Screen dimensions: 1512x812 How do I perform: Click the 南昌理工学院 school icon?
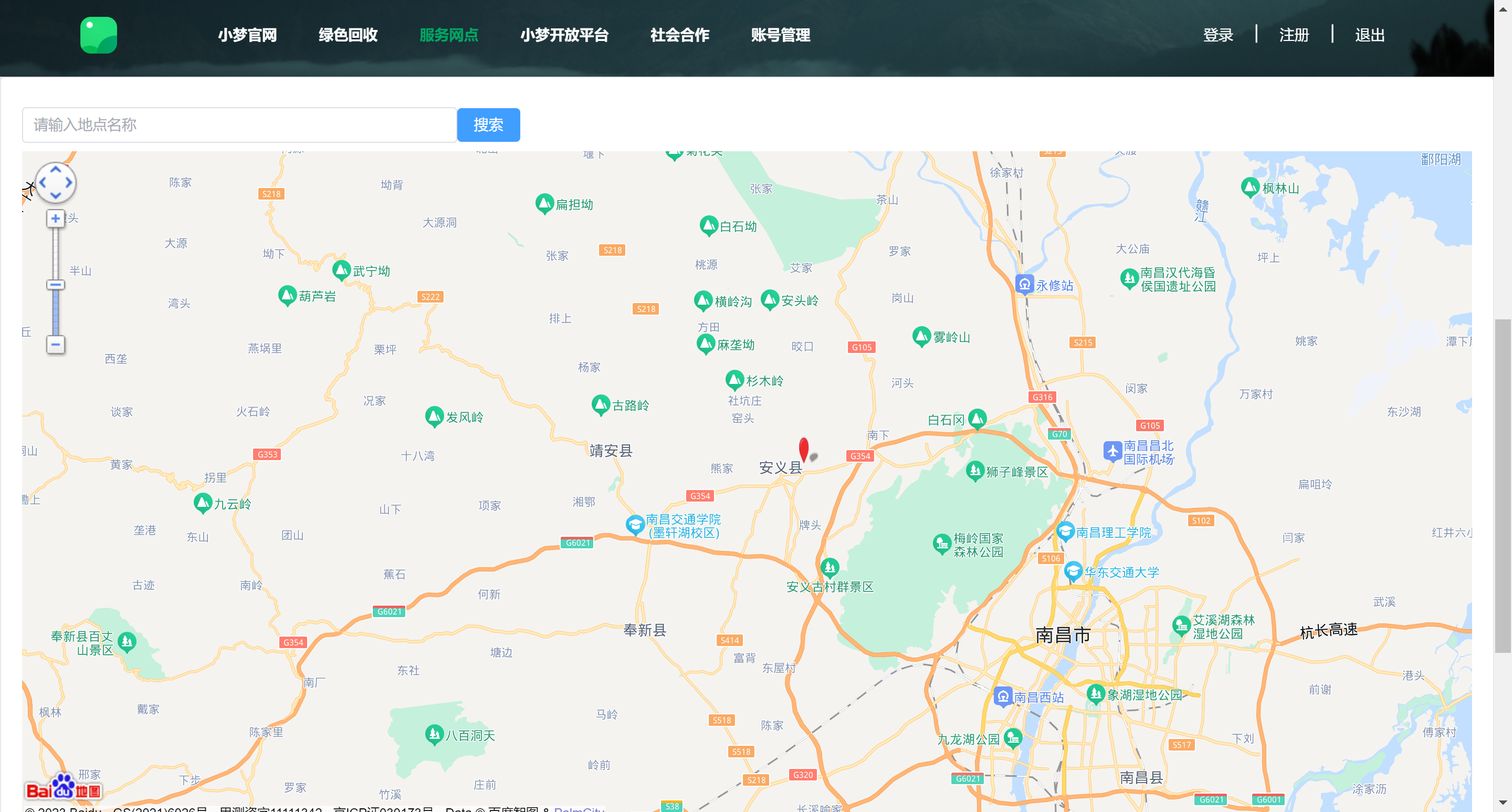click(1065, 532)
